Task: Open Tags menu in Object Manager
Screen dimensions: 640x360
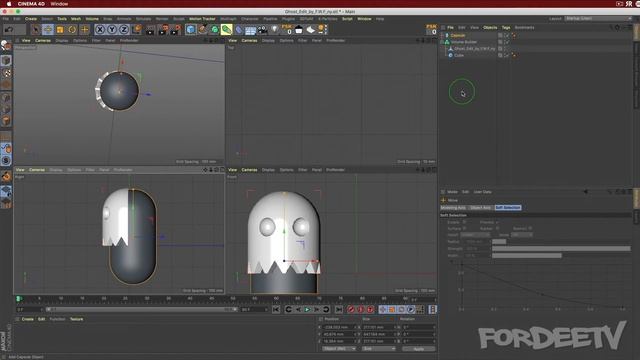Action: pyautogui.click(x=506, y=27)
